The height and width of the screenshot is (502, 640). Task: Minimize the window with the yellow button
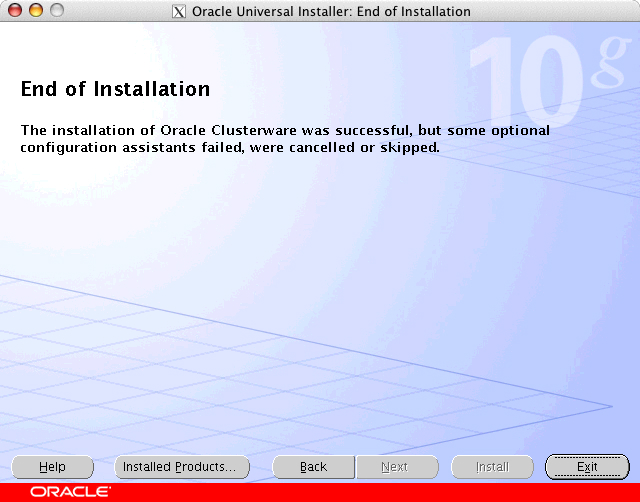tap(35, 11)
